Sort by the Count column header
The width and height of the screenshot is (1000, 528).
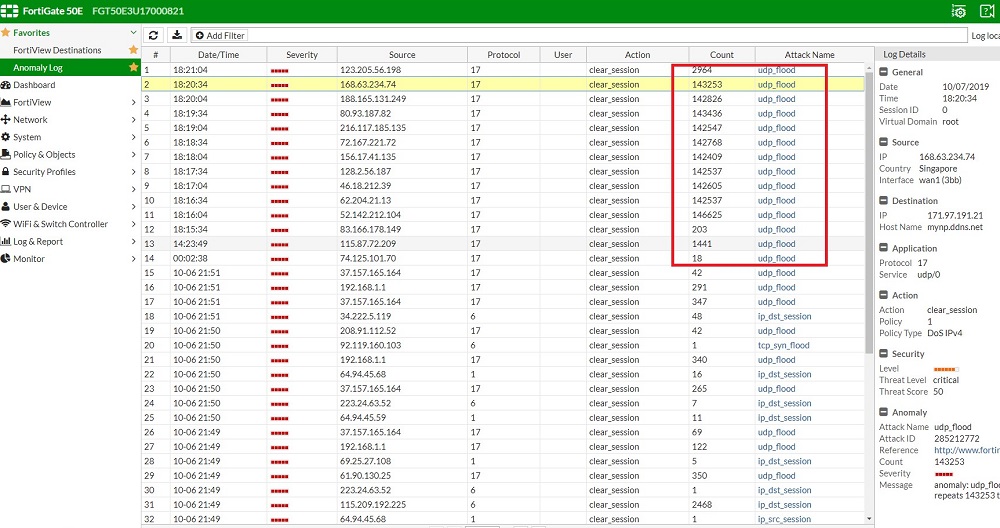[x=721, y=55]
